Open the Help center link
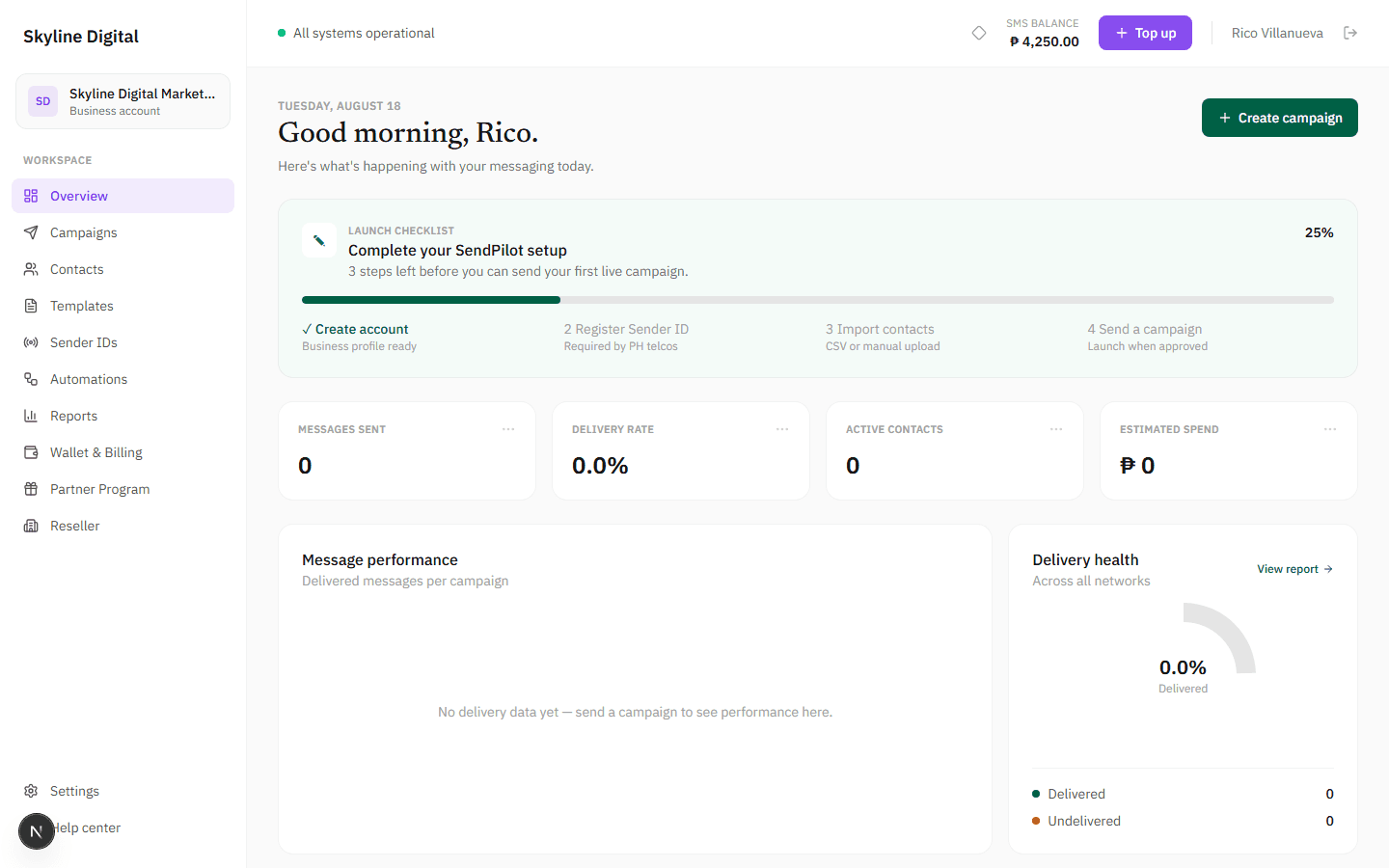This screenshot has width=1389, height=868. click(123, 827)
